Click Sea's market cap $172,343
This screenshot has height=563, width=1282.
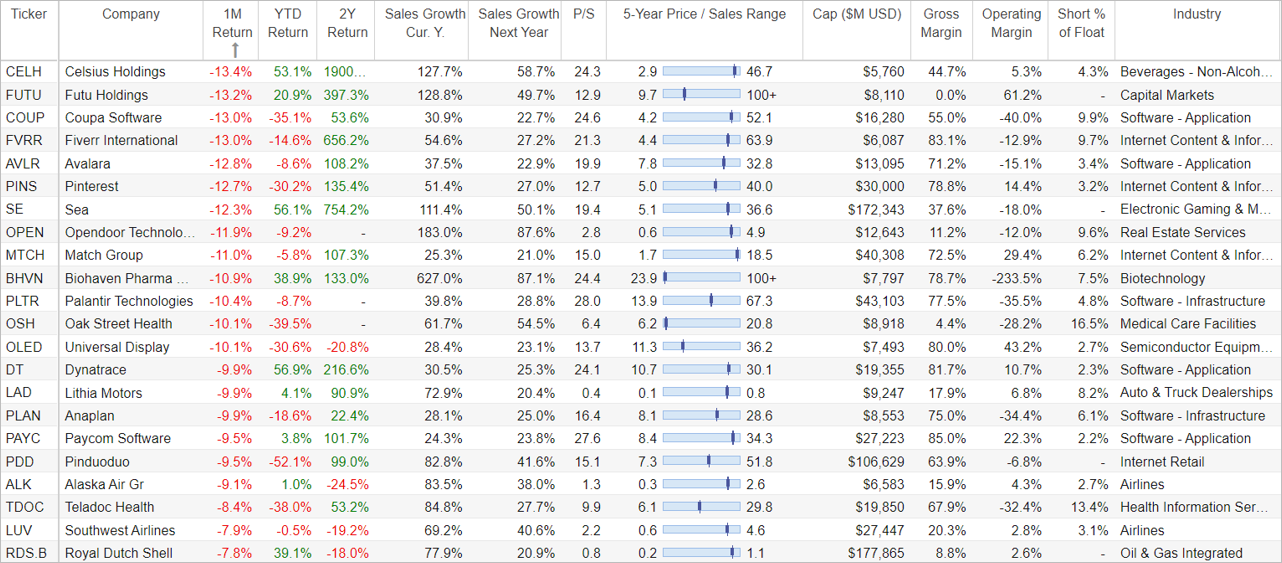[875, 210]
